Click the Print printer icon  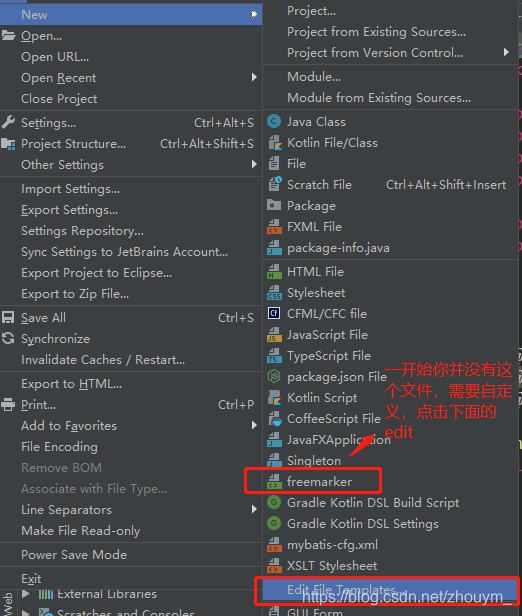tap(8, 404)
